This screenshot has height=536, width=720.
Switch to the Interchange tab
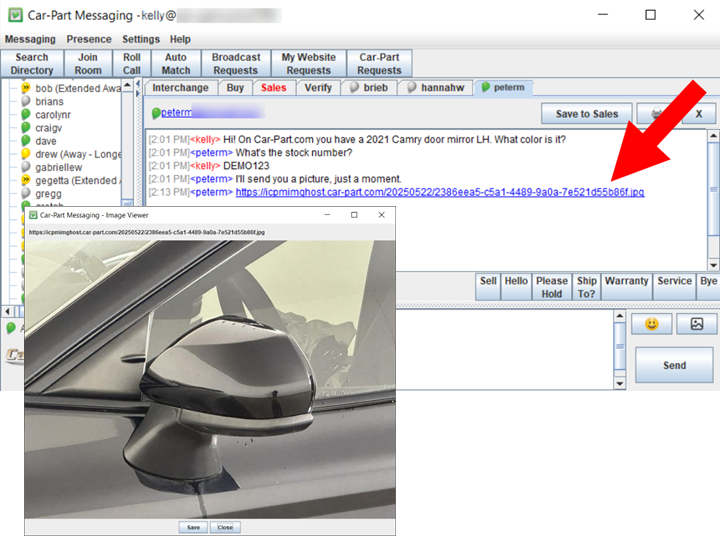tap(180, 88)
